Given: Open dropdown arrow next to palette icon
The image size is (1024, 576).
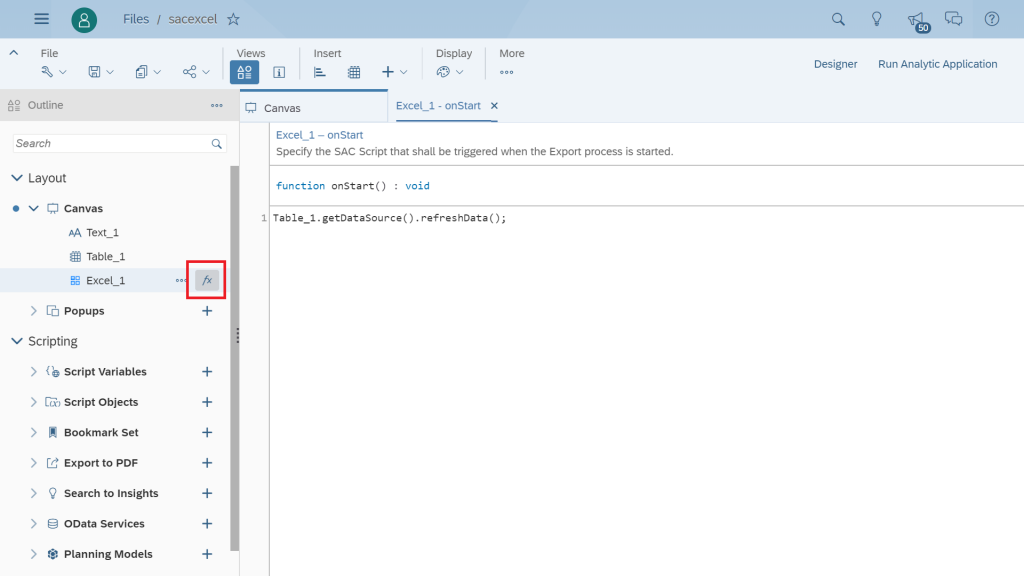Looking at the screenshot, I should (x=460, y=72).
